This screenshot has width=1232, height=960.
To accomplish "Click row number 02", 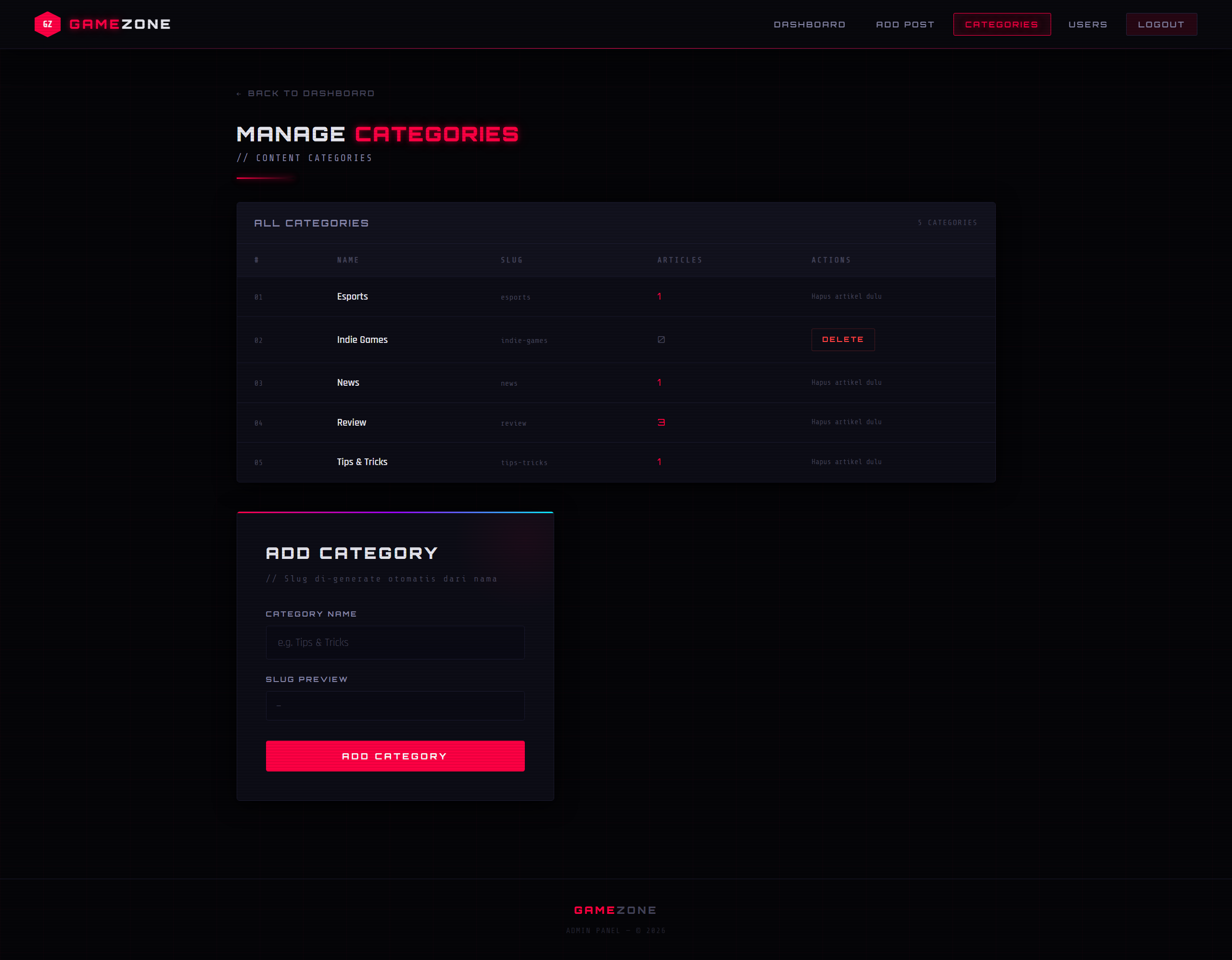I will [x=258, y=341].
